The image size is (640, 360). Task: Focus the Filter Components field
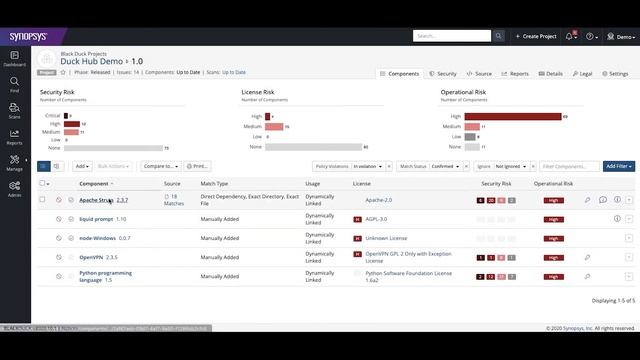pos(569,166)
